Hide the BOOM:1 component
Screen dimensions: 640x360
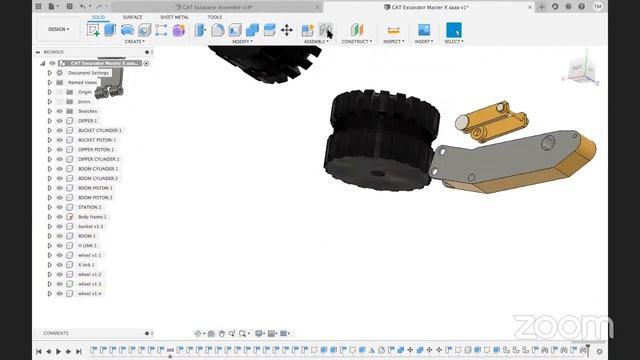pyautogui.click(x=60, y=236)
